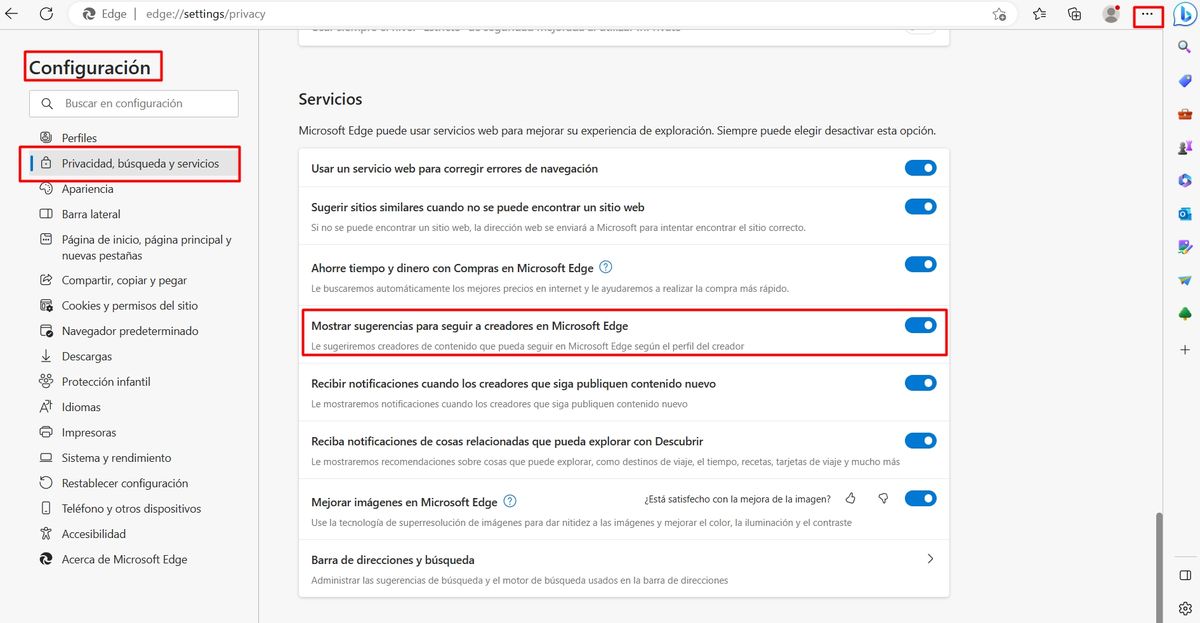Open the Games panel in the sidebar
Viewport: 1200px width, 623px height.
point(1184,147)
